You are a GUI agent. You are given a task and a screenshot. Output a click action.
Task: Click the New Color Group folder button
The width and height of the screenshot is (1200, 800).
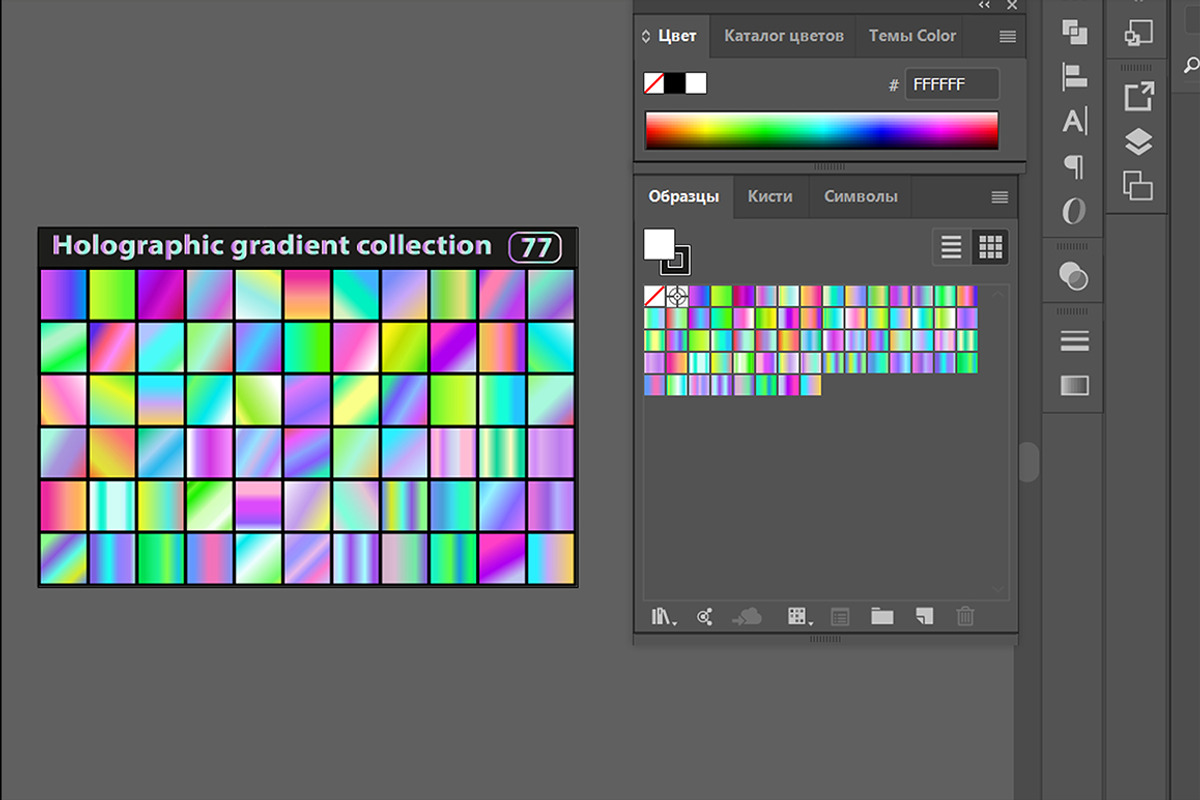pyautogui.click(x=881, y=617)
